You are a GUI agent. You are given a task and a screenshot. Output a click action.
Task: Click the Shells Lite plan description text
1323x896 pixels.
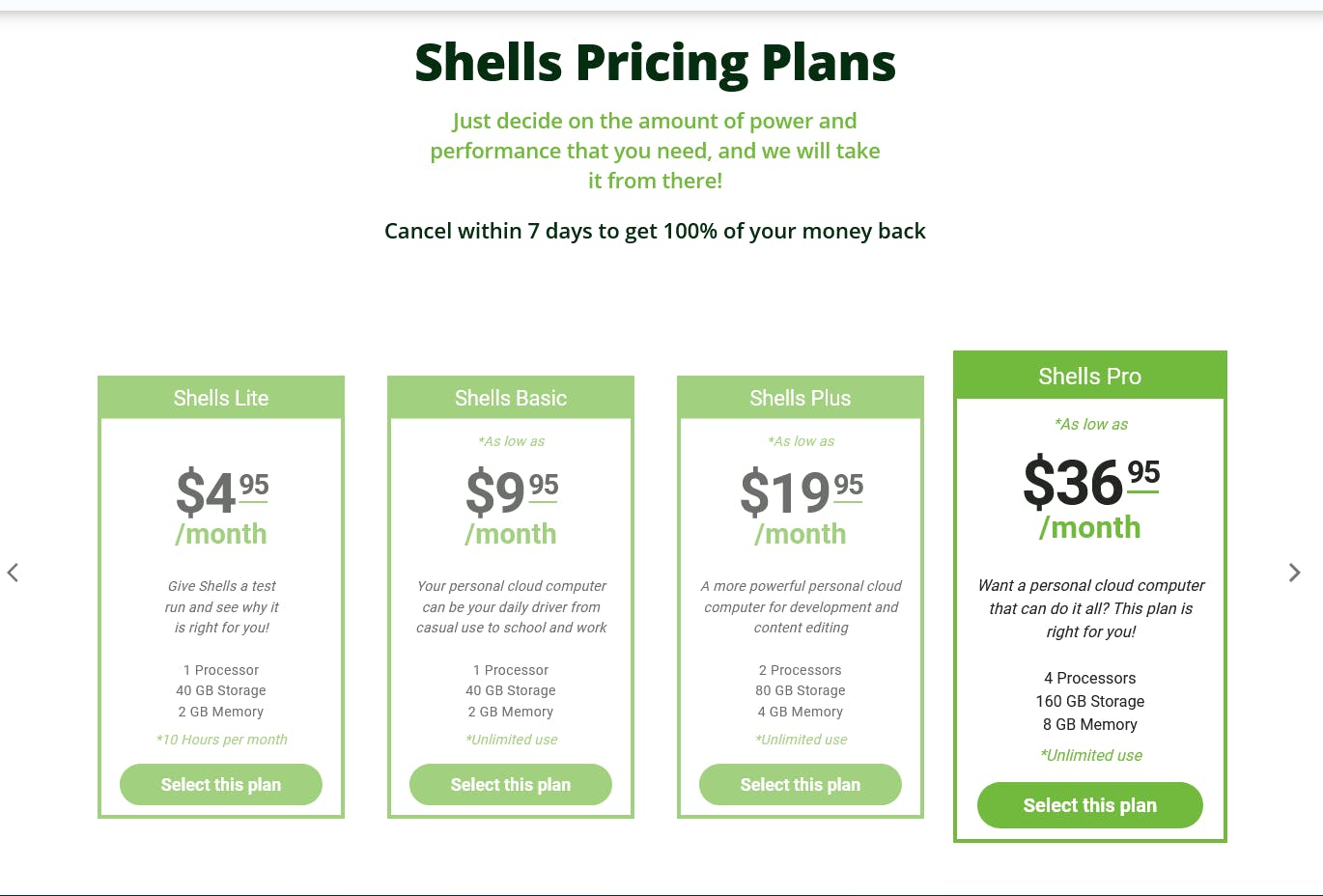[x=221, y=606]
